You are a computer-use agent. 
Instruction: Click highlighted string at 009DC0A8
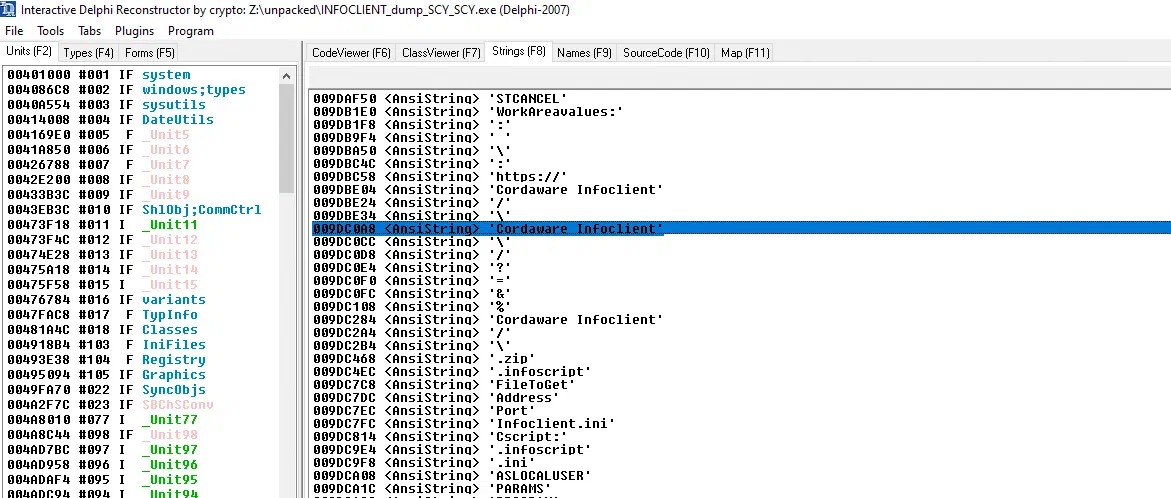741,228
